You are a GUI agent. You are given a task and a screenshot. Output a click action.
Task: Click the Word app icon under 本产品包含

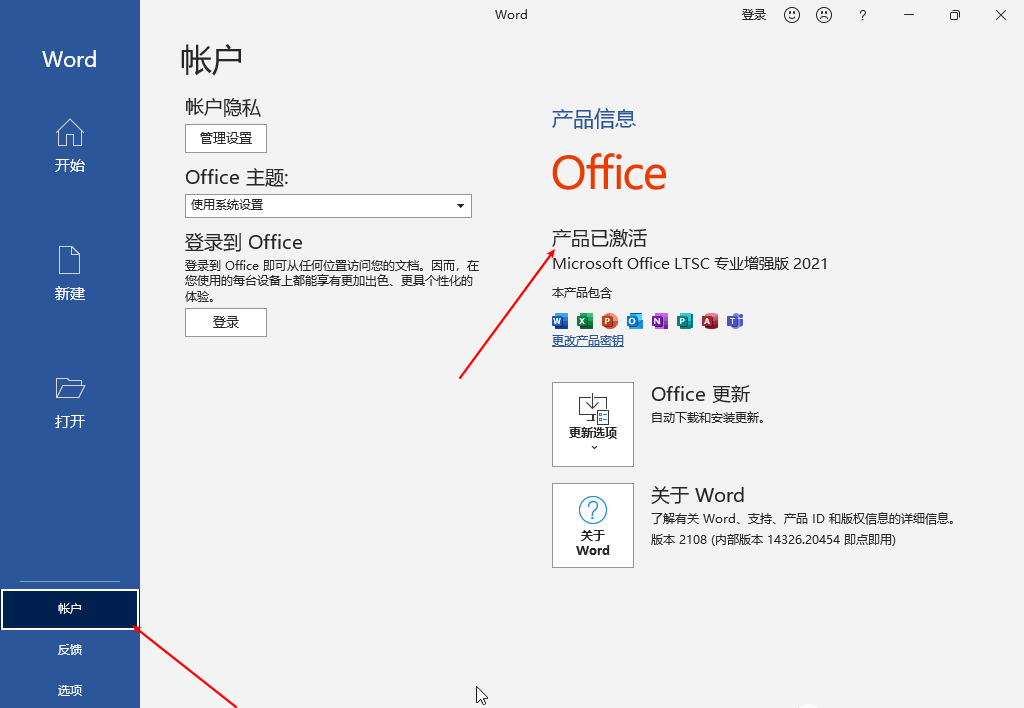tap(560, 321)
